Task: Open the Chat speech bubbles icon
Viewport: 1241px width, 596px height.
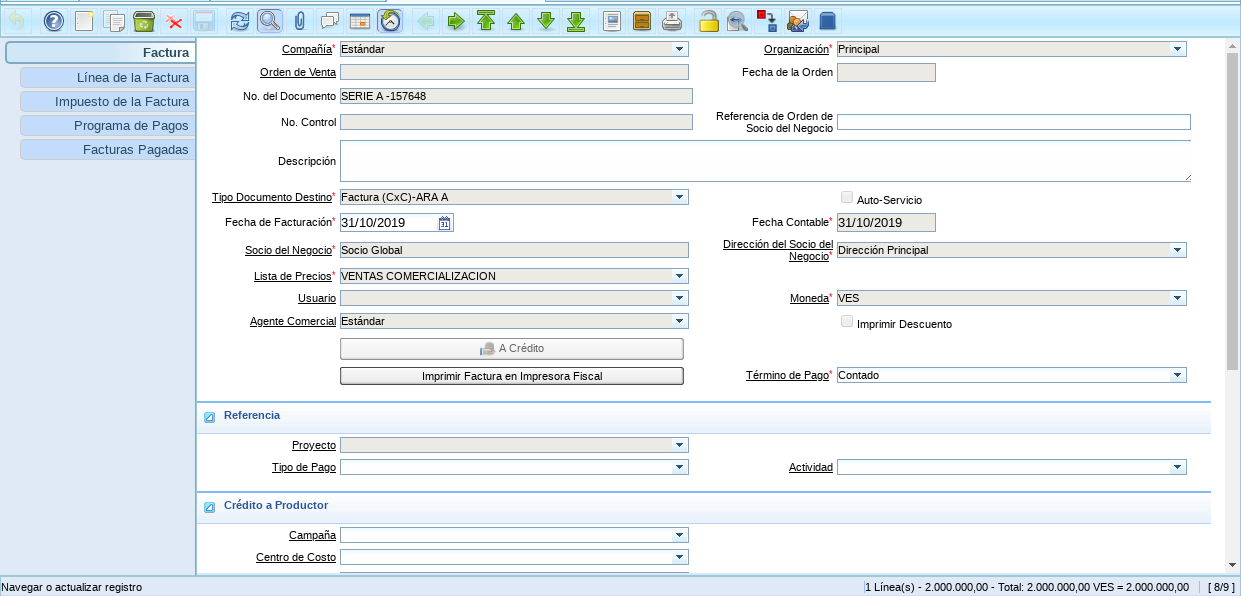Action: (329, 21)
